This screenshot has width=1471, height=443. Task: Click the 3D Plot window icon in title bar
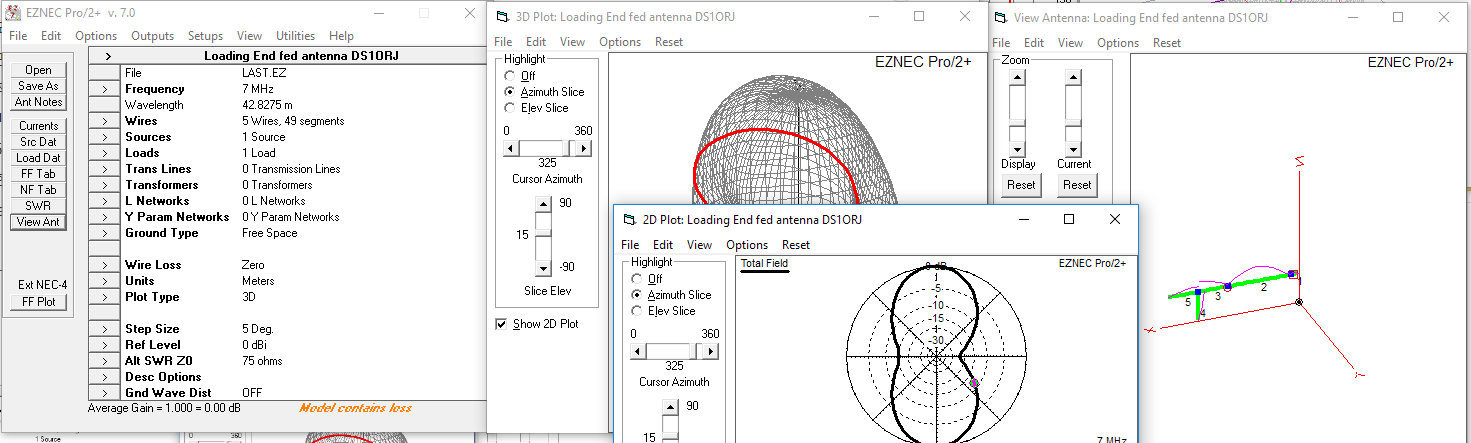pyautogui.click(x=503, y=17)
